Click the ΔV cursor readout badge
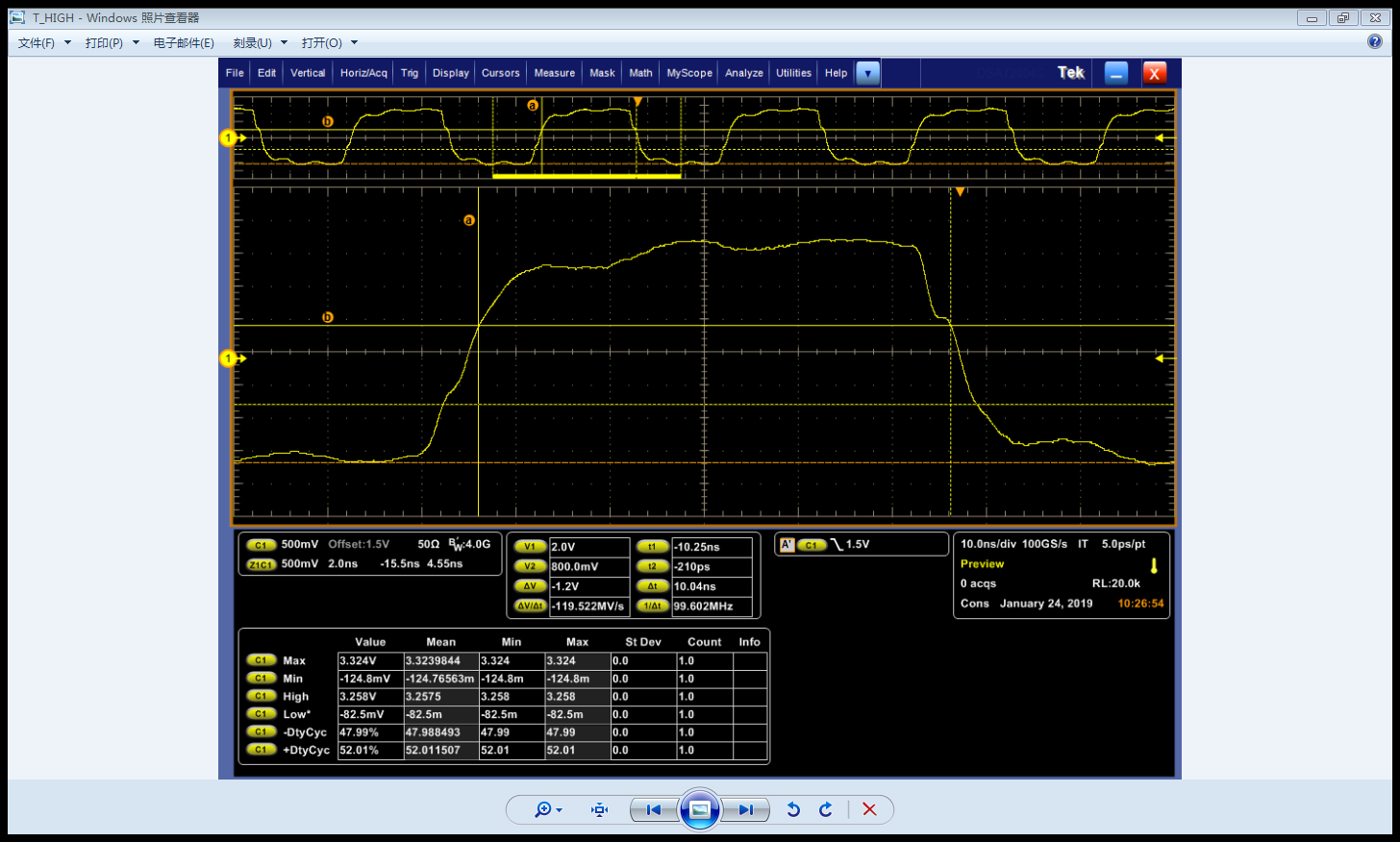This screenshot has width=1400, height=842. (x=530, y=586)
